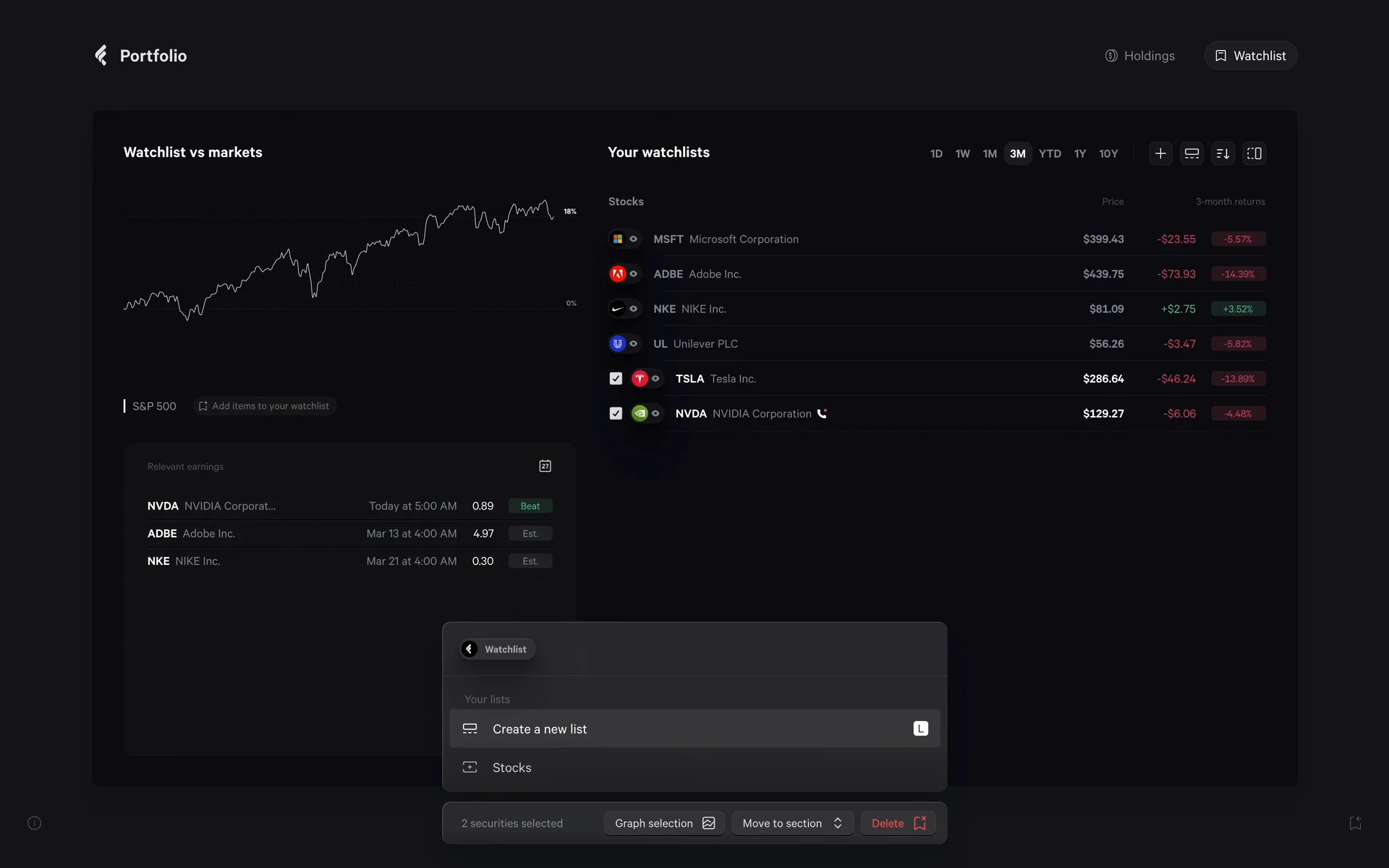Toggle the split panel layout icon
Viewport: 1389px width, 868px height.
[1254, 153]
